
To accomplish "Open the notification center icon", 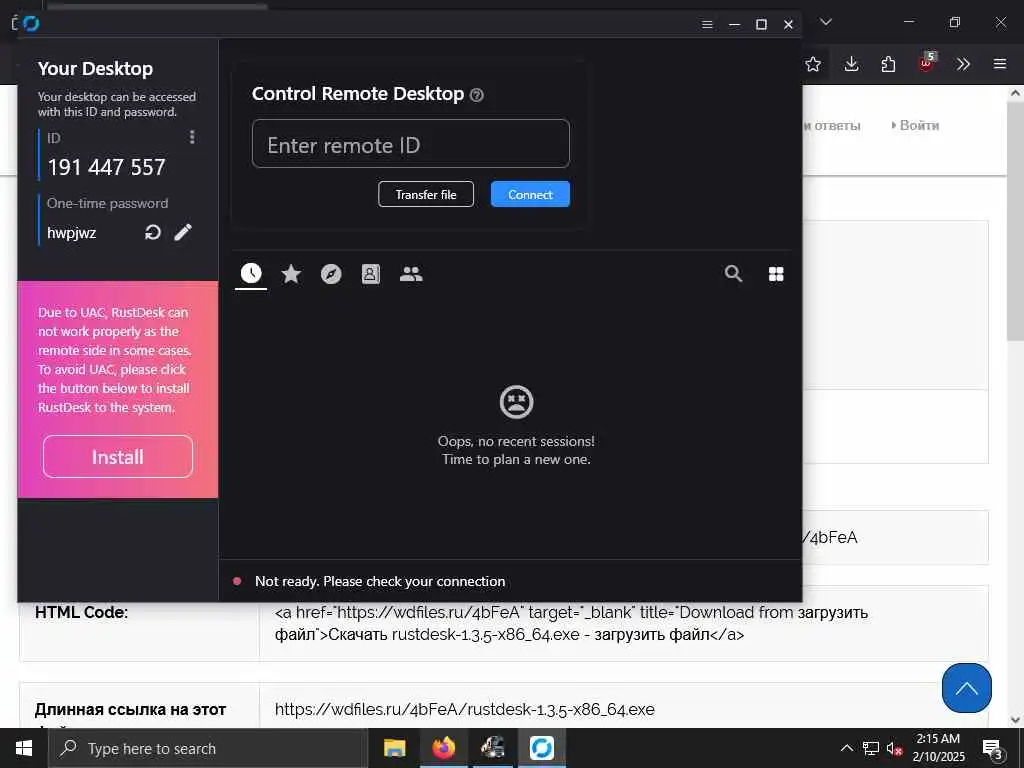I will coord(992,749).
